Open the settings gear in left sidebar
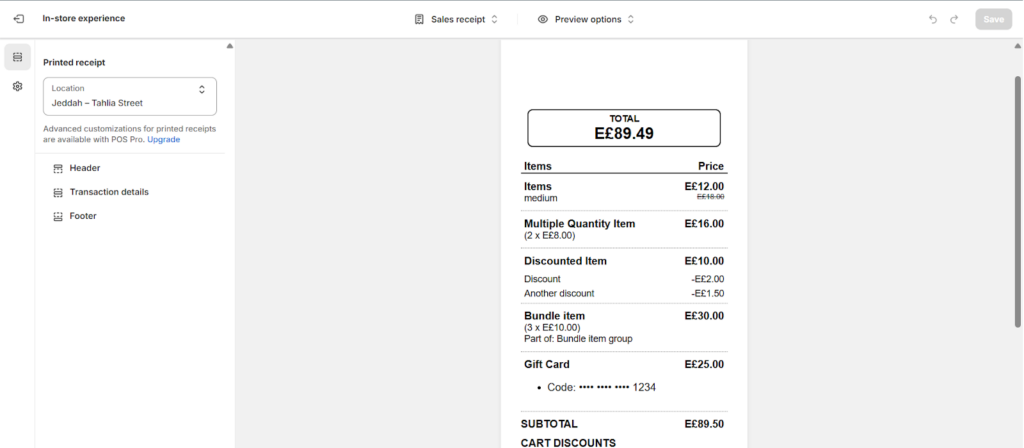The width and height of the screenshot is (1024, 448). click(18, 87)
